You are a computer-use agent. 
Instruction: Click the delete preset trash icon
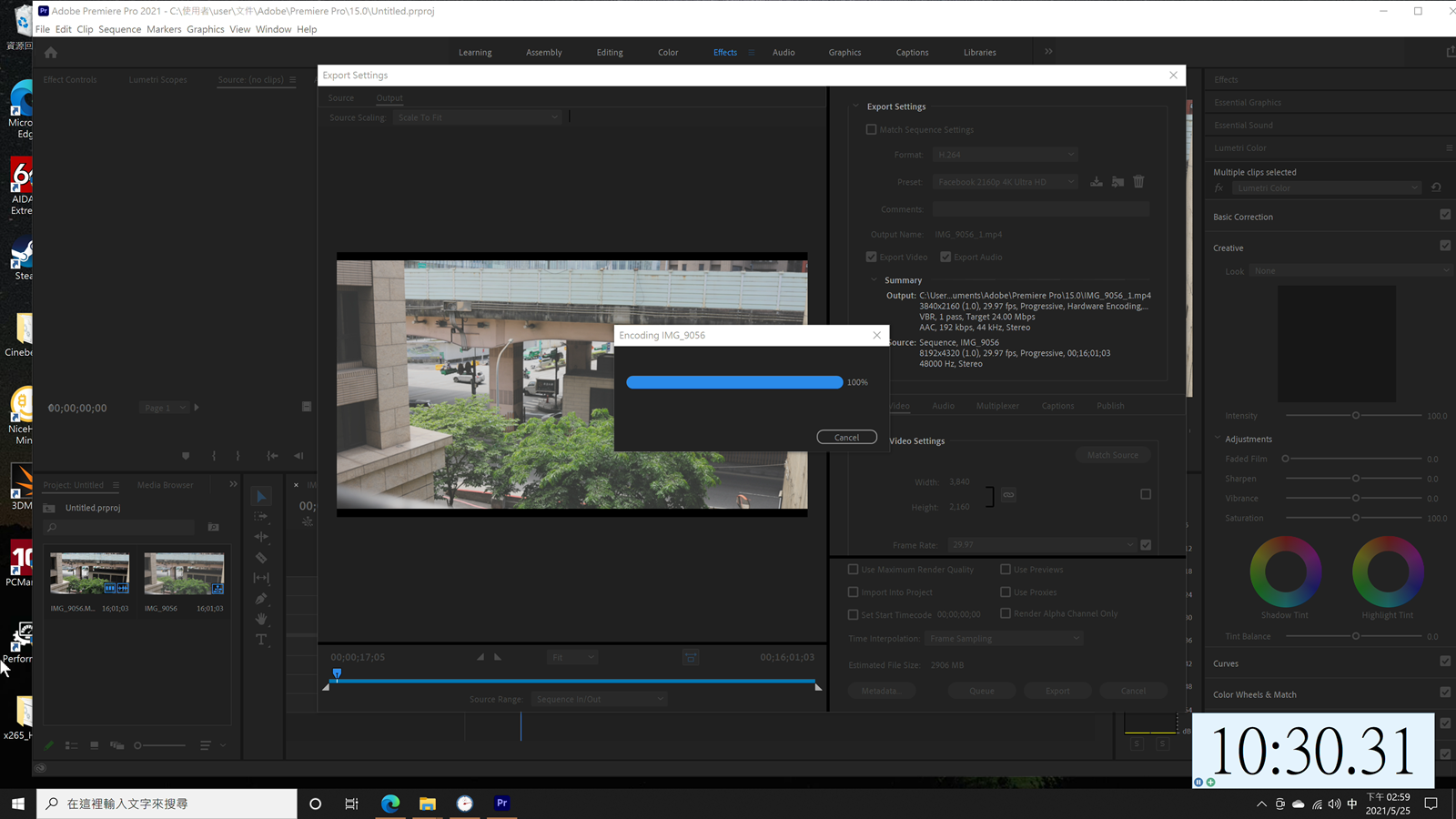(x=1138, y=182)
